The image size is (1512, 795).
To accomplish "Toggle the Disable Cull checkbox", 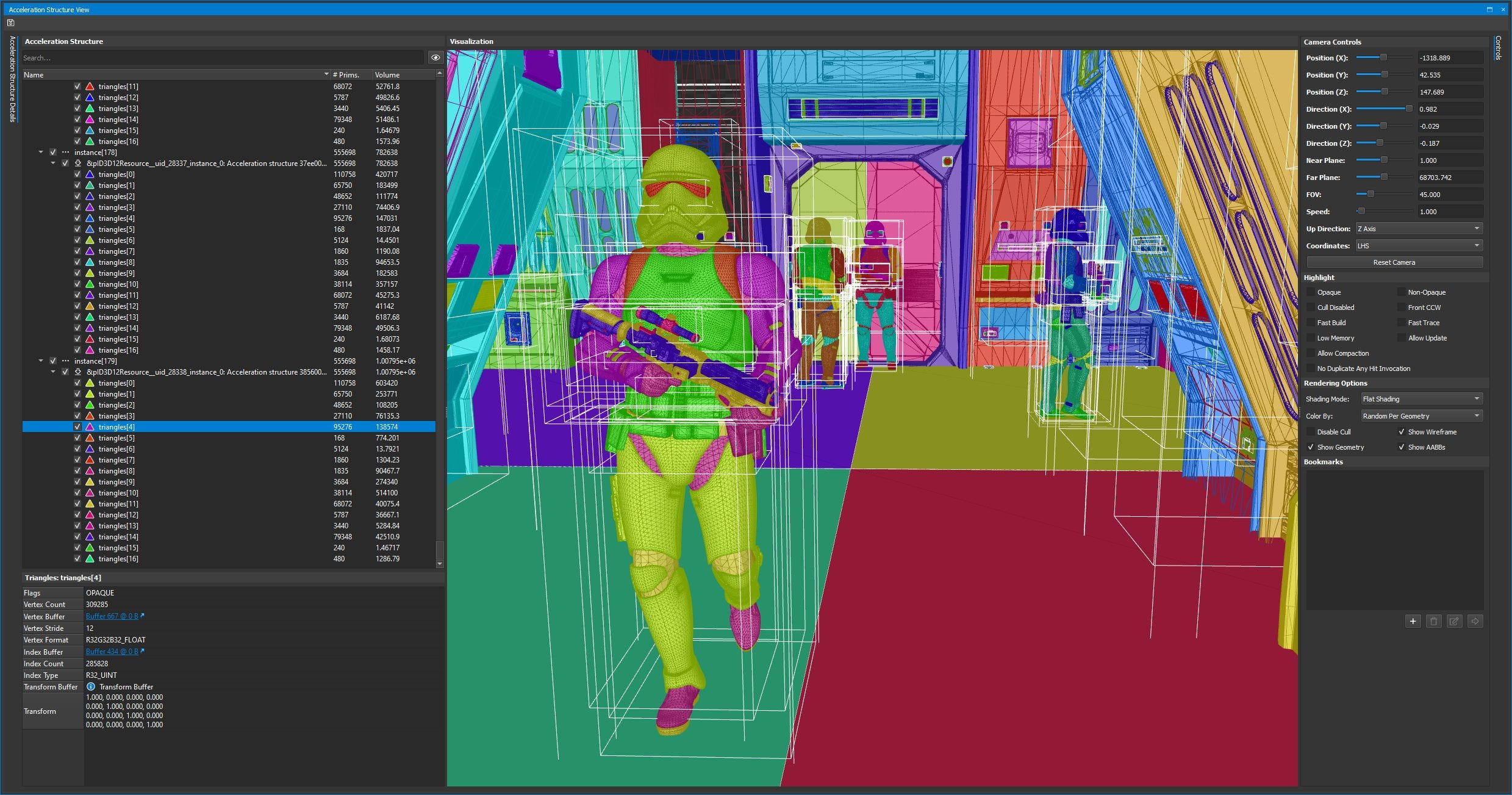I will click(x=1311, y=432).
